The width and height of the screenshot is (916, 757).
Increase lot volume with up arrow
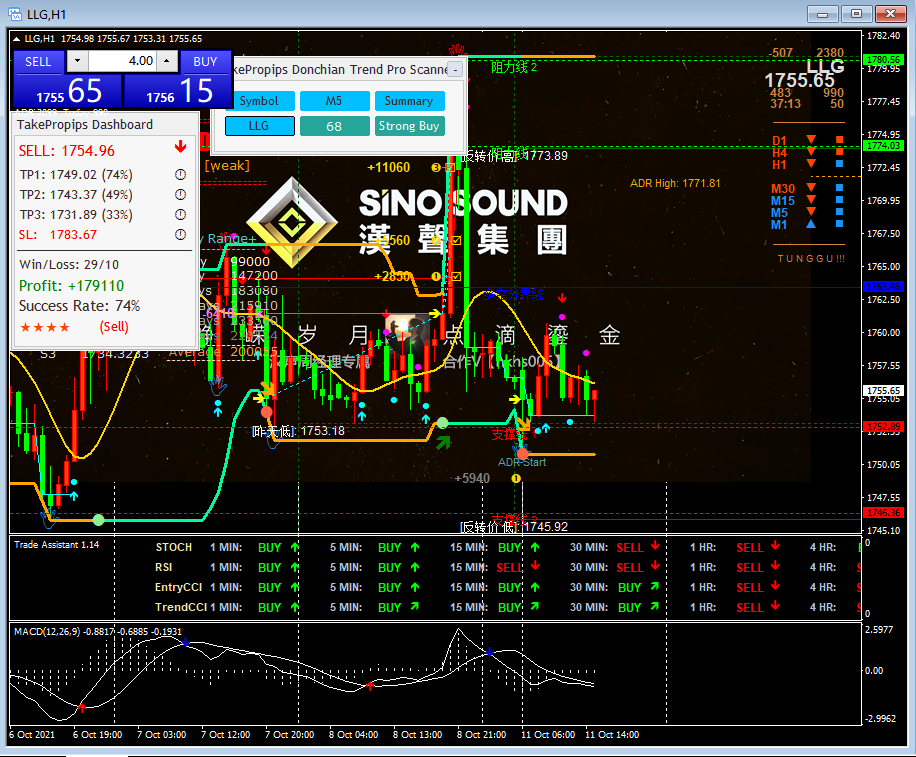(167, 61)
